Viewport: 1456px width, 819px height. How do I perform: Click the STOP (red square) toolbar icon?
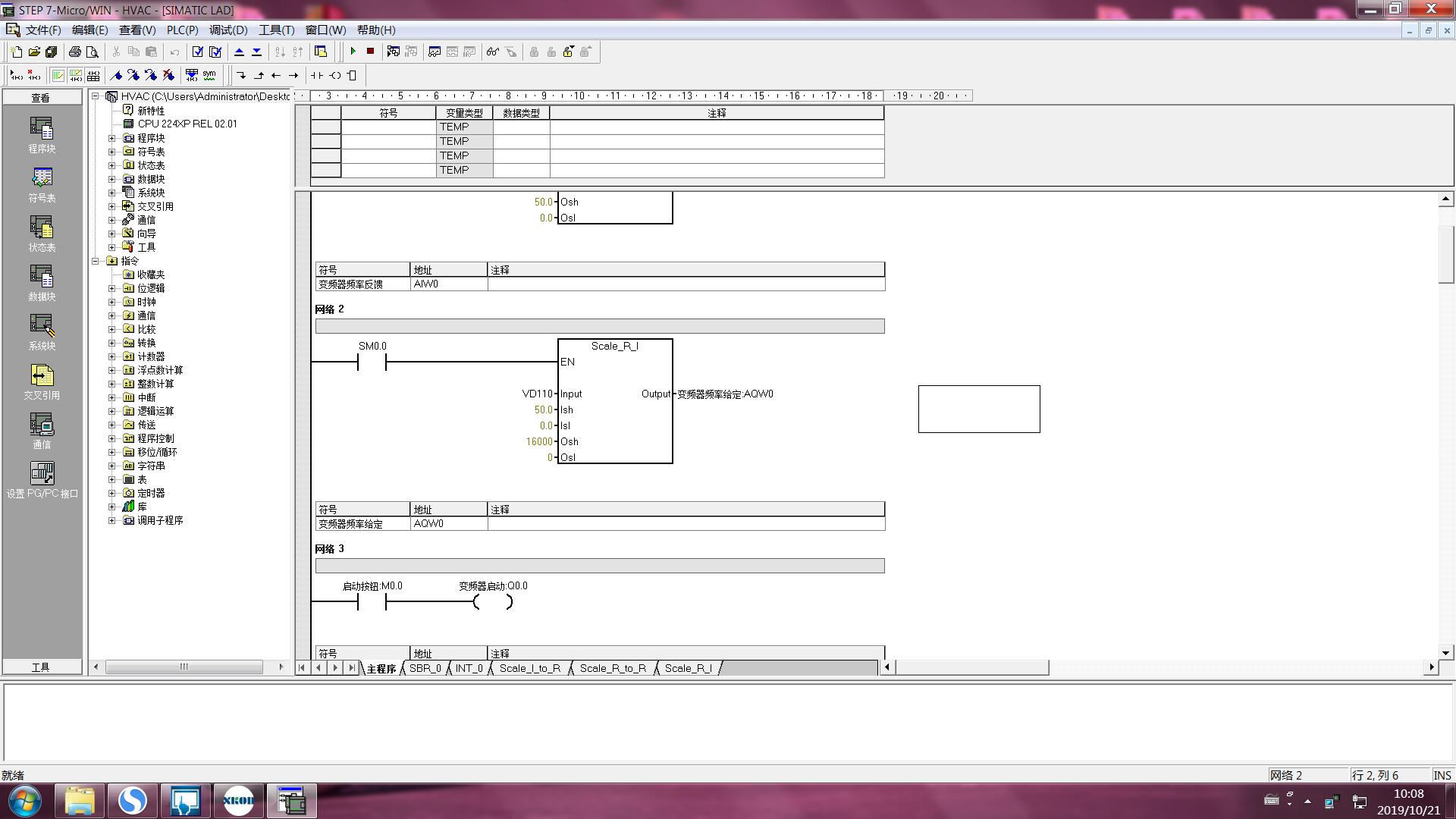click(x=370, y=52)
